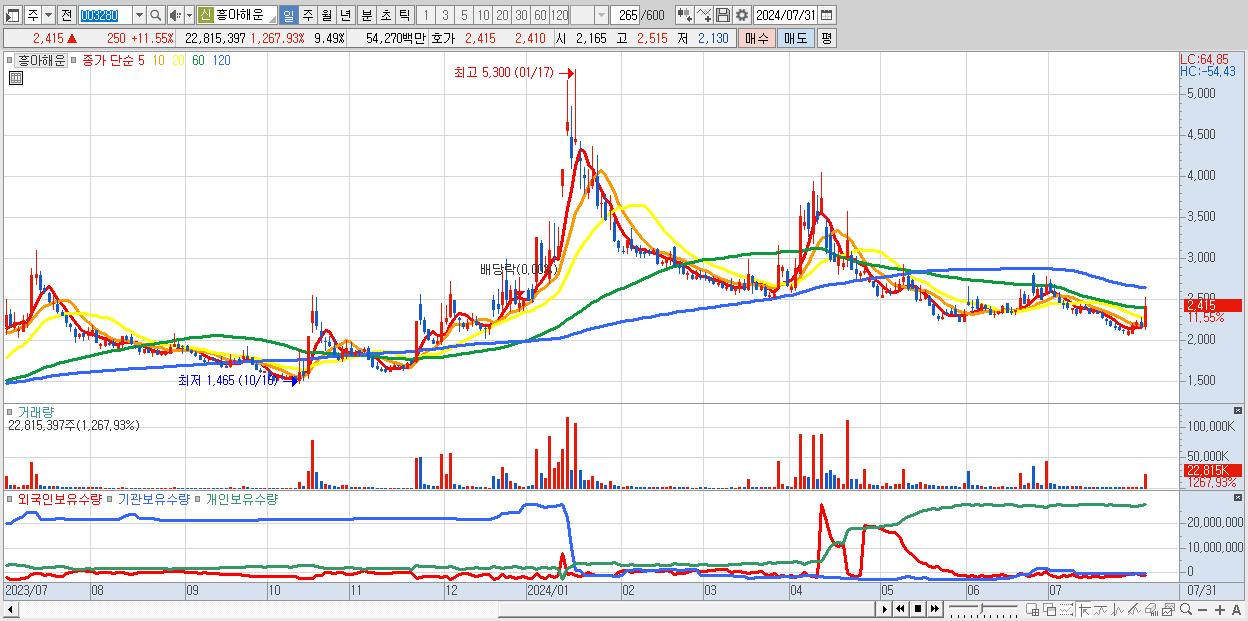Click the 기관보유수량 legend label
1248x621 pixels.
tap(154, 498)
